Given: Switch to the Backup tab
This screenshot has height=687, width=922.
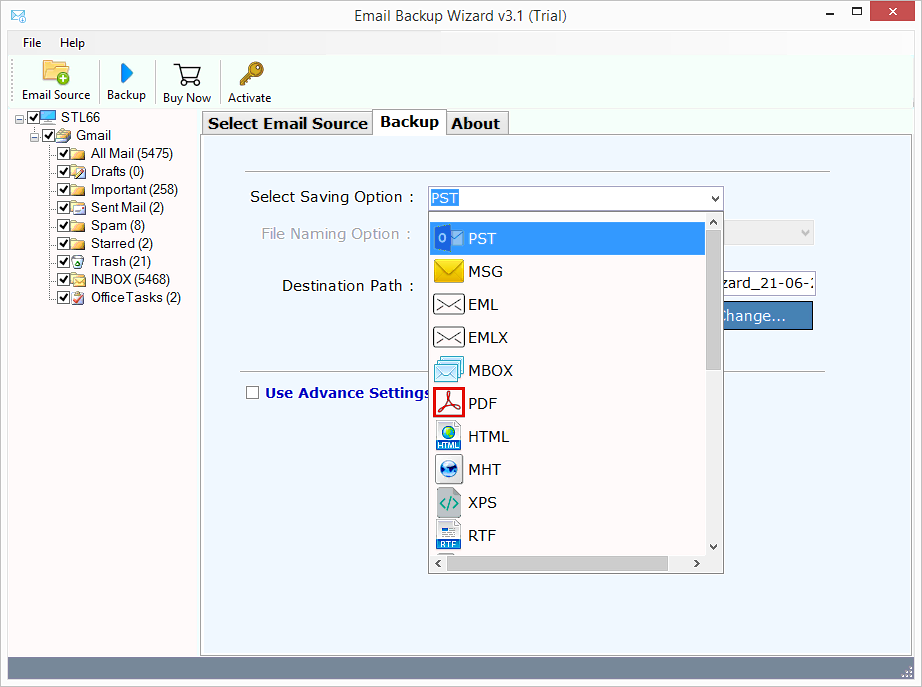Looking at the screenshot, I should pos(409,122).
